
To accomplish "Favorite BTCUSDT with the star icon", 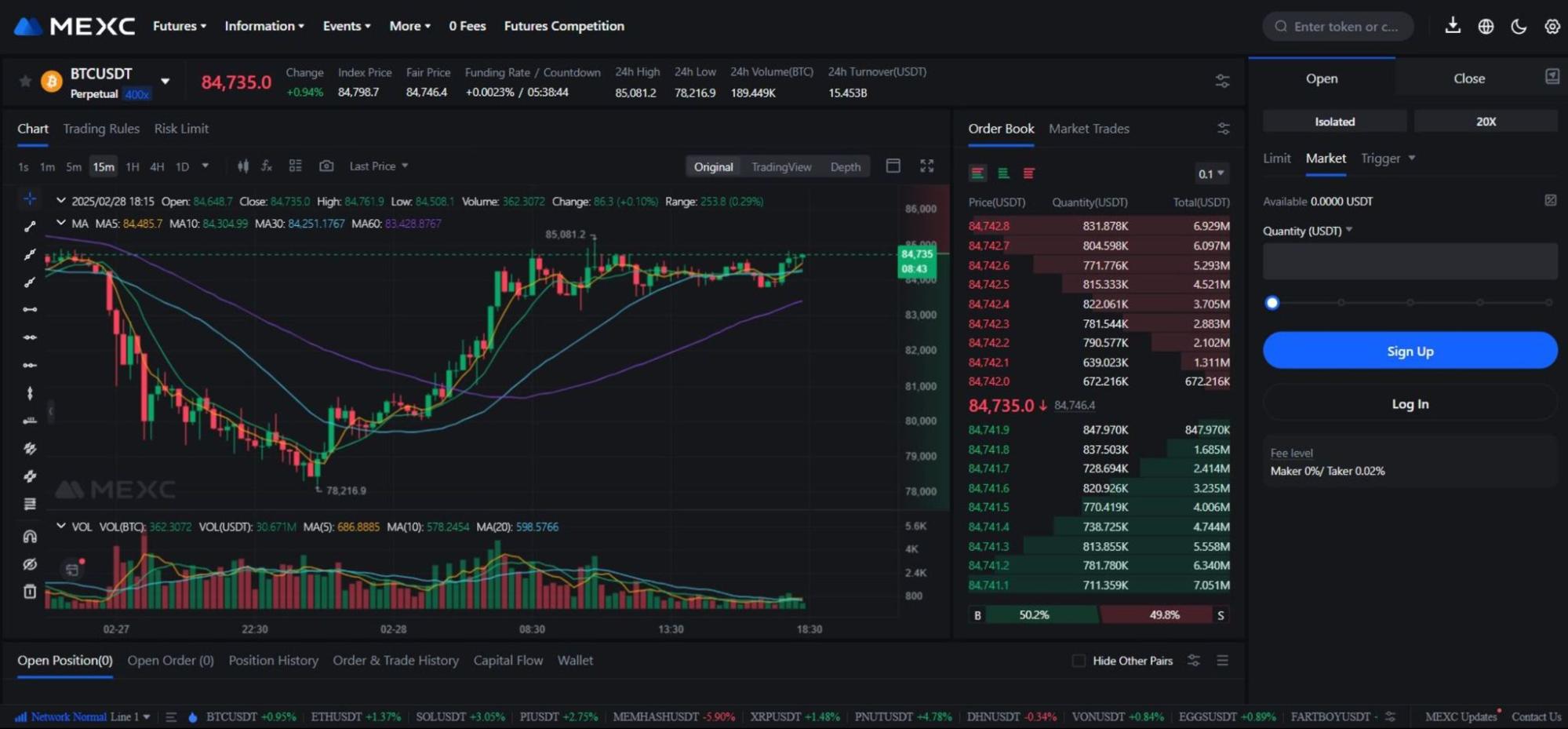I will point(25,82).
